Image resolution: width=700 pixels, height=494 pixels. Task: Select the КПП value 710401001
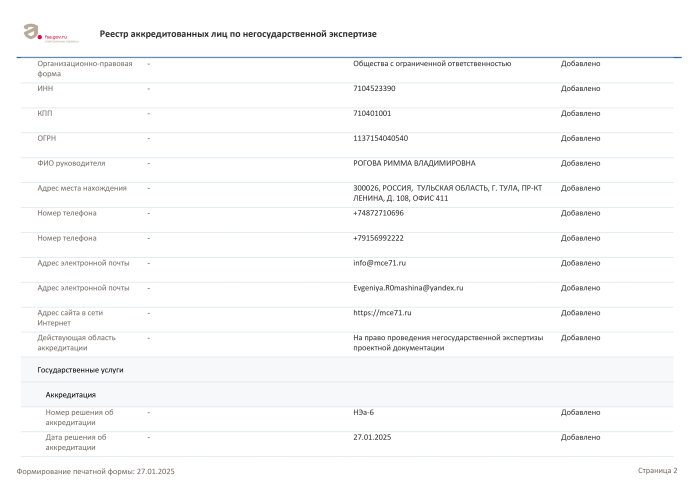pyautogui.click(x=372, y=113)
